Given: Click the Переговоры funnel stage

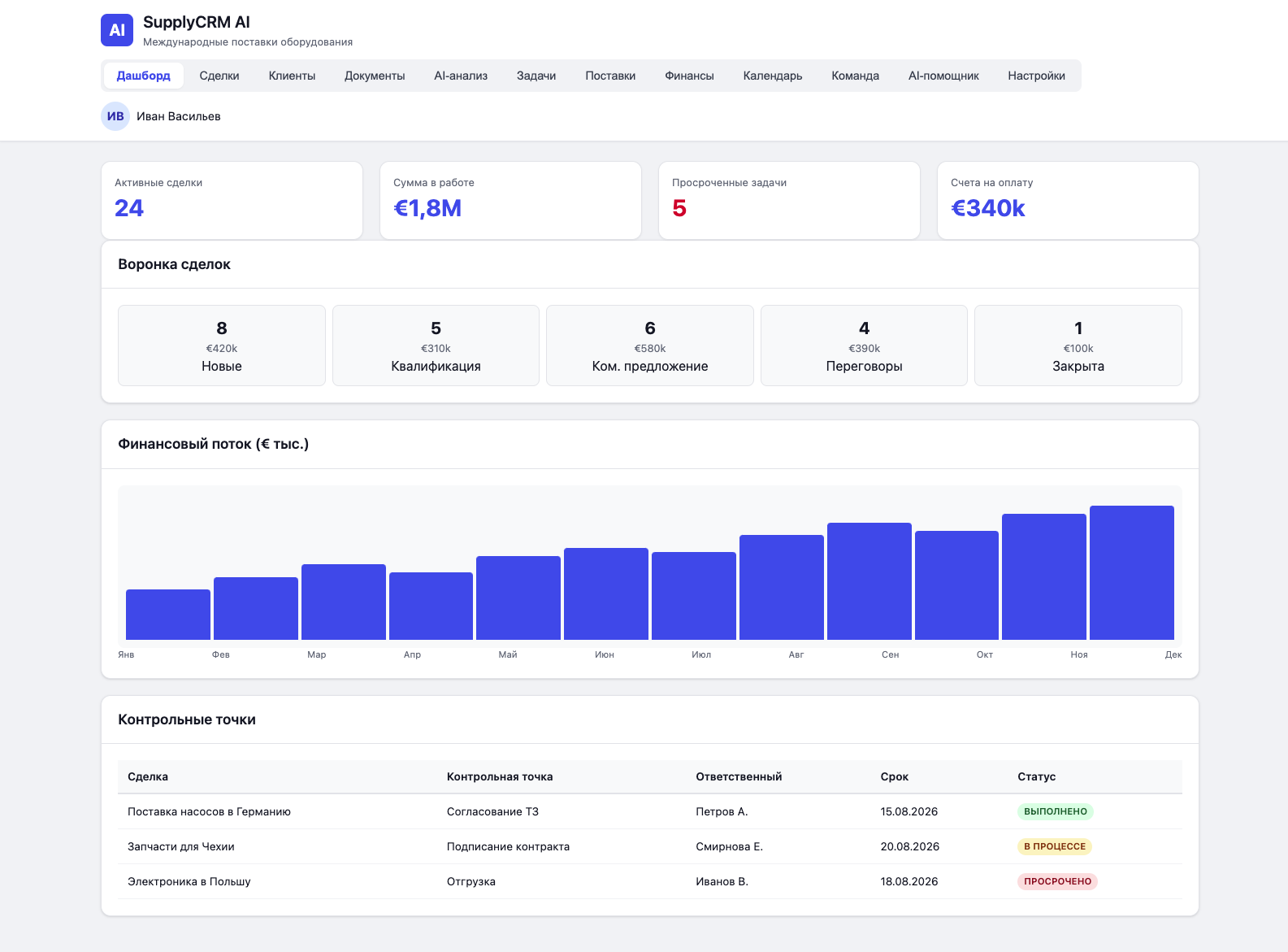Looking at the screenshot, I should (x=864, y=346).
